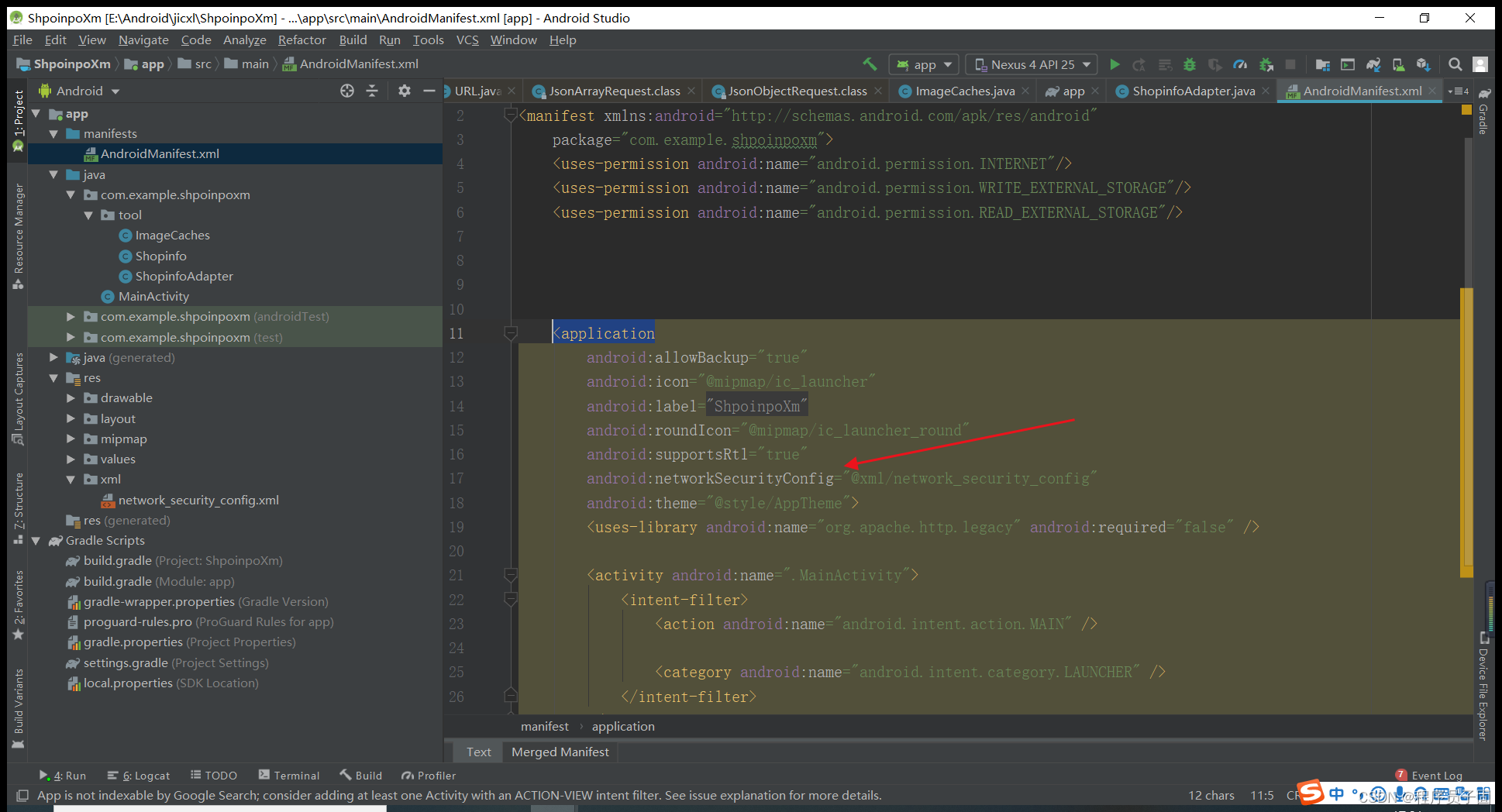The height and width of the screenshot is (812, 1502).
Task: Open the Nexus 4 API 25 device dropdown
Action: tap(1032, 65)
